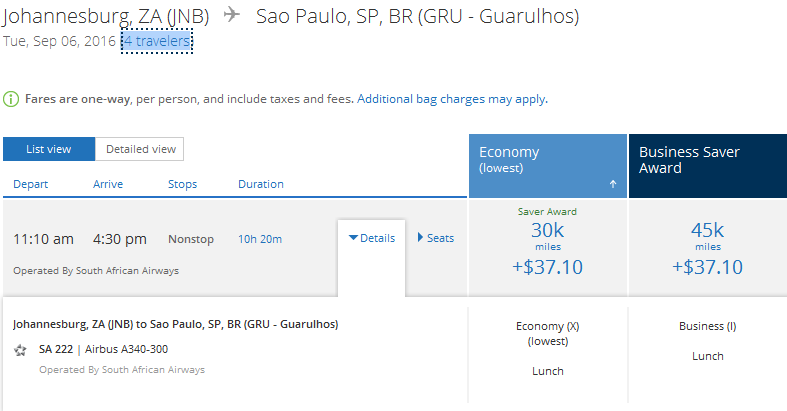787x411 pixels.
Task: Sort flights by Arrive time
Action: tap(108, 184)
